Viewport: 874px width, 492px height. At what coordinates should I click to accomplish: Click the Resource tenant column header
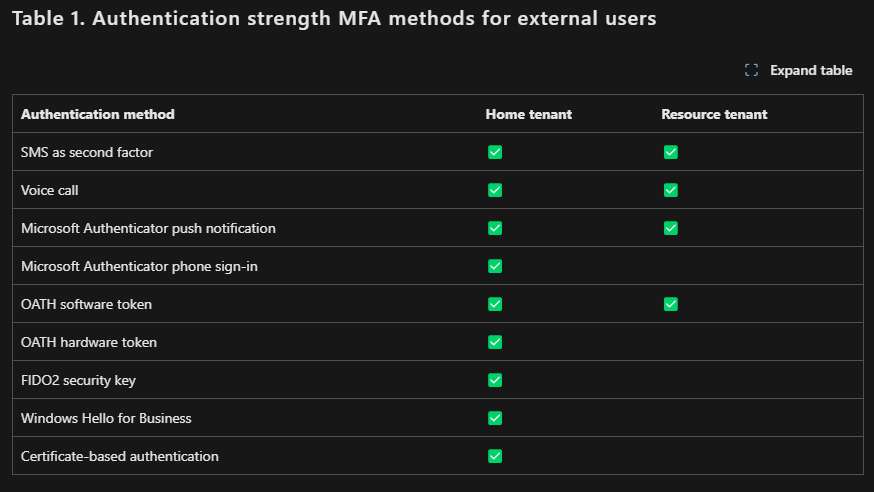[x=714, y=114]
